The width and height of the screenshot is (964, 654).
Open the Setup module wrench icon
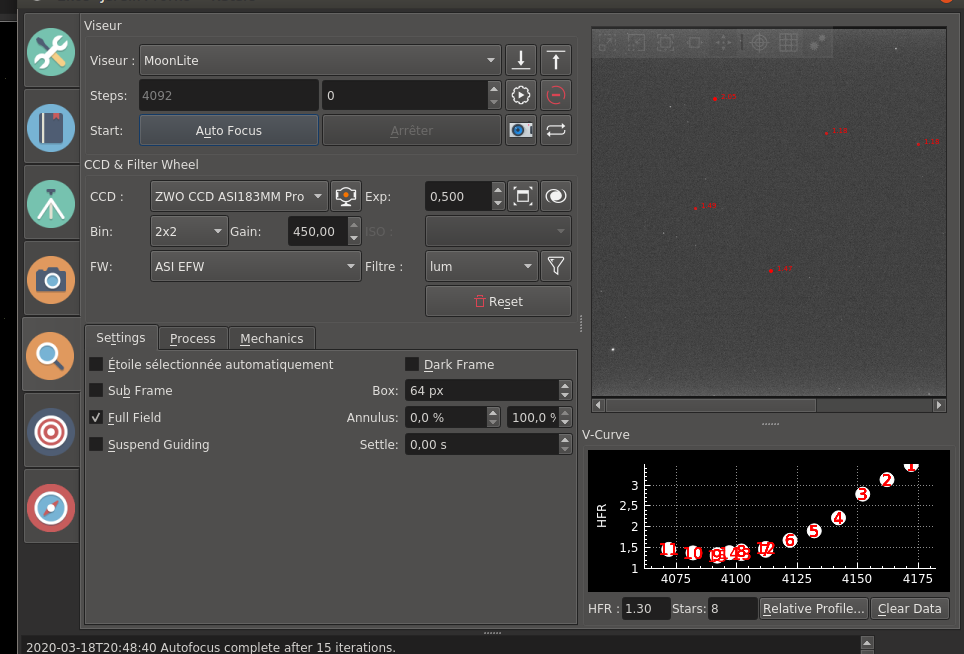pos(51,52)
